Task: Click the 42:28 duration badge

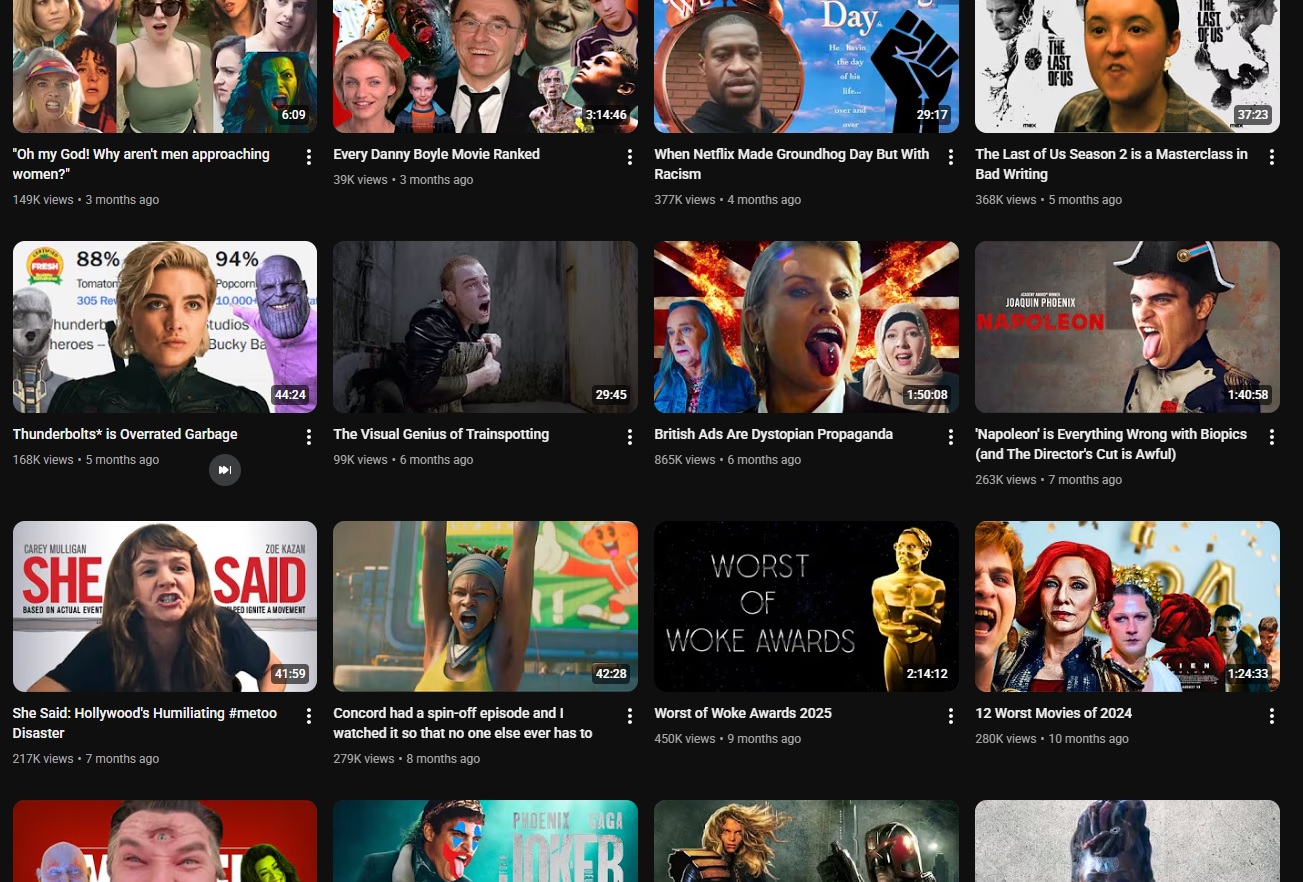Action: tap(611, 674)
